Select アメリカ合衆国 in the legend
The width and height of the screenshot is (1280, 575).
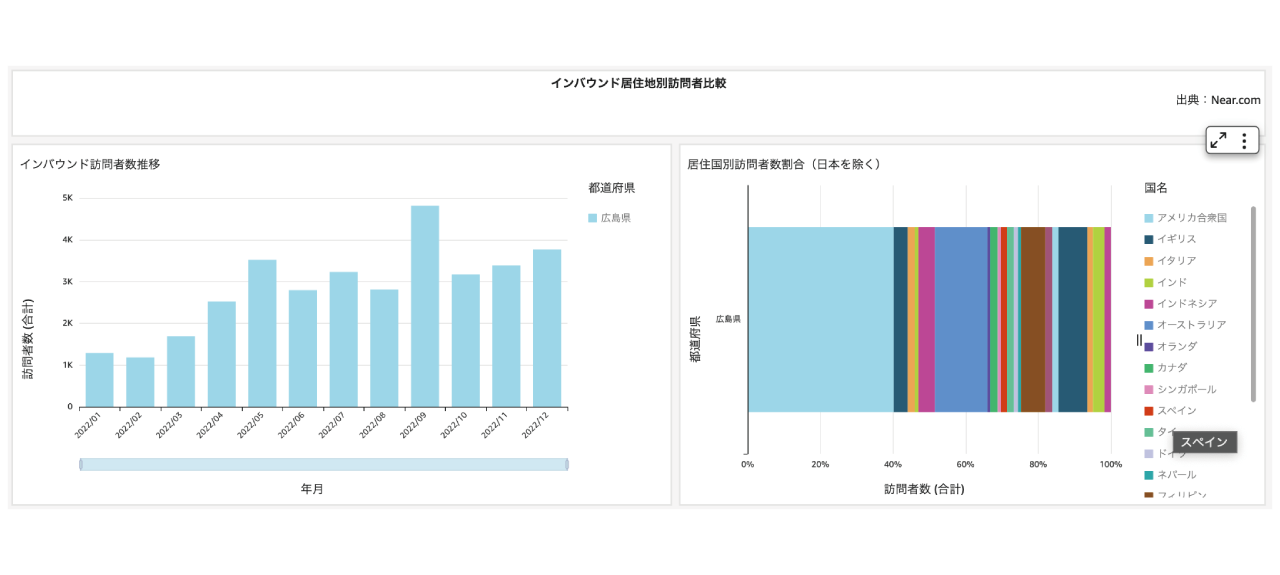coord(1190,218)
